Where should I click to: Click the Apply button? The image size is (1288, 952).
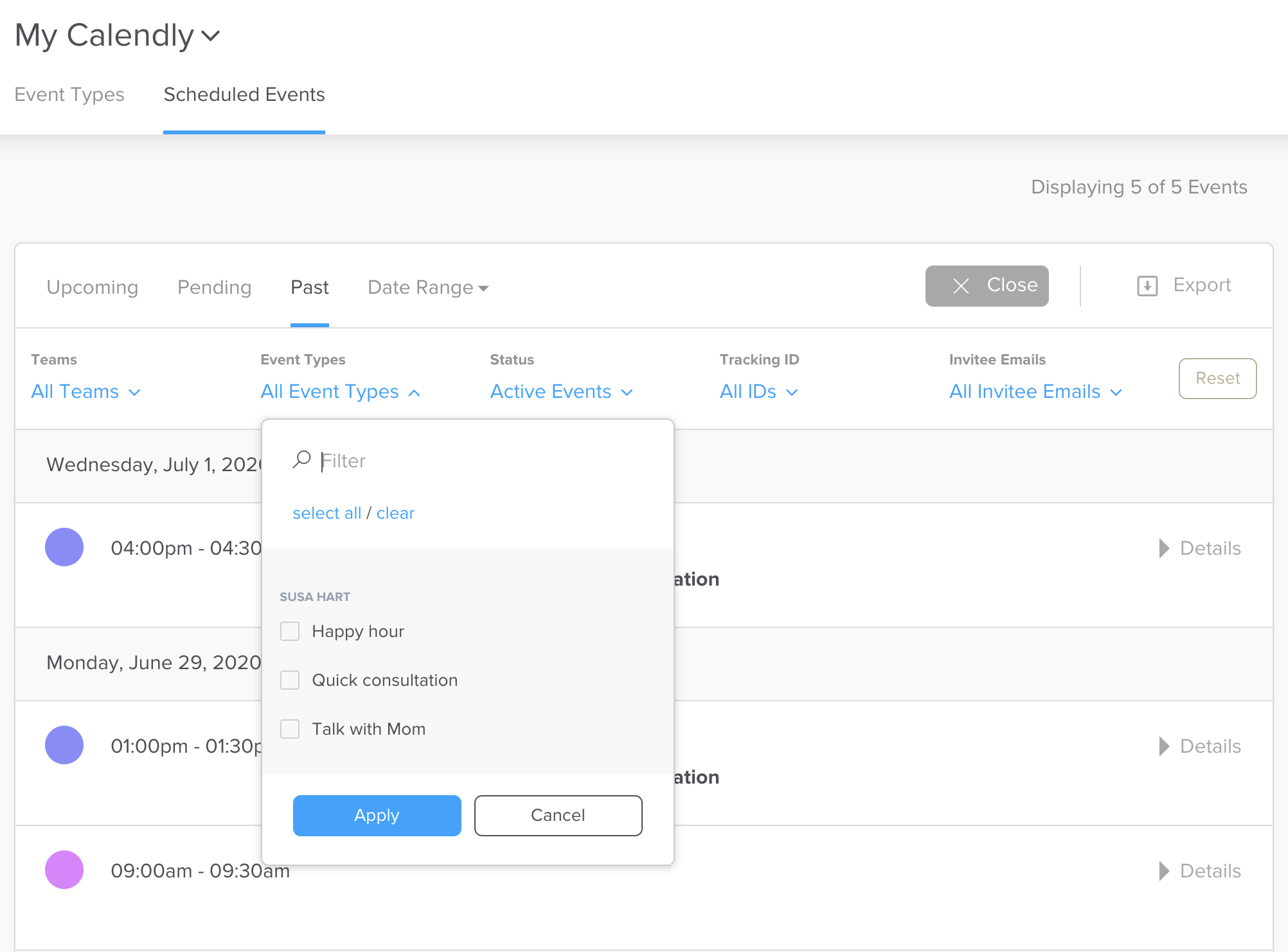377,815
